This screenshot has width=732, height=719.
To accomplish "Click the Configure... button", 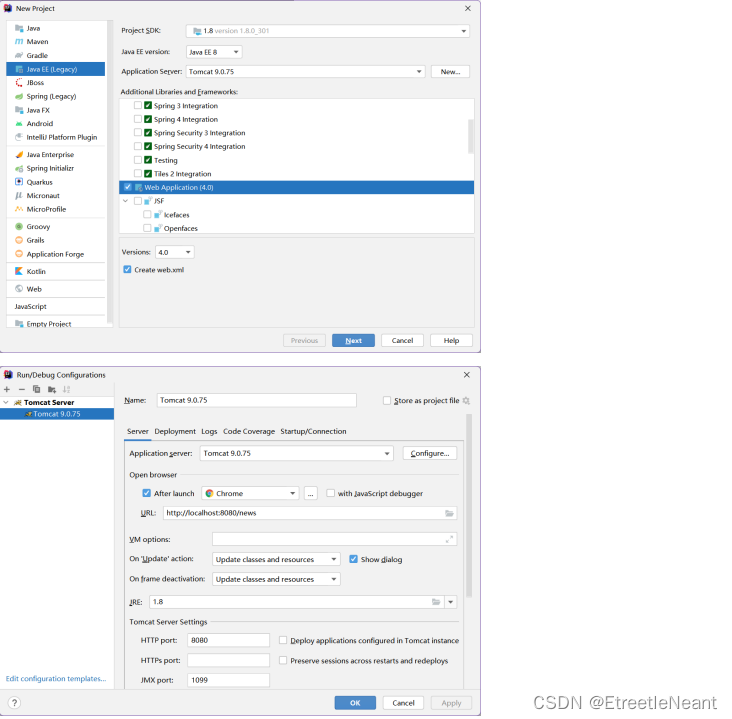I will coord(430,453).
